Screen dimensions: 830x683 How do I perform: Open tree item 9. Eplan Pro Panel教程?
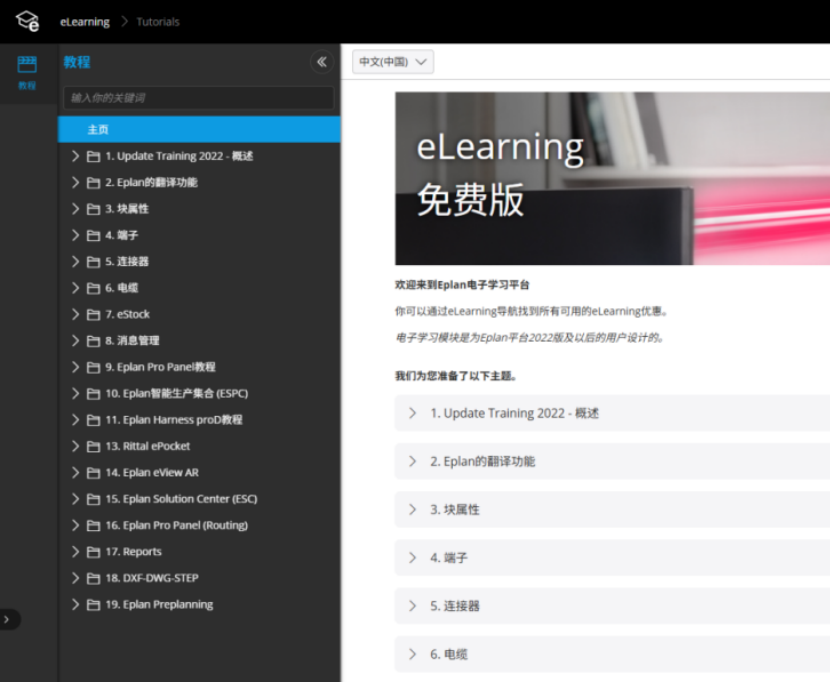[x=160, y=367]
